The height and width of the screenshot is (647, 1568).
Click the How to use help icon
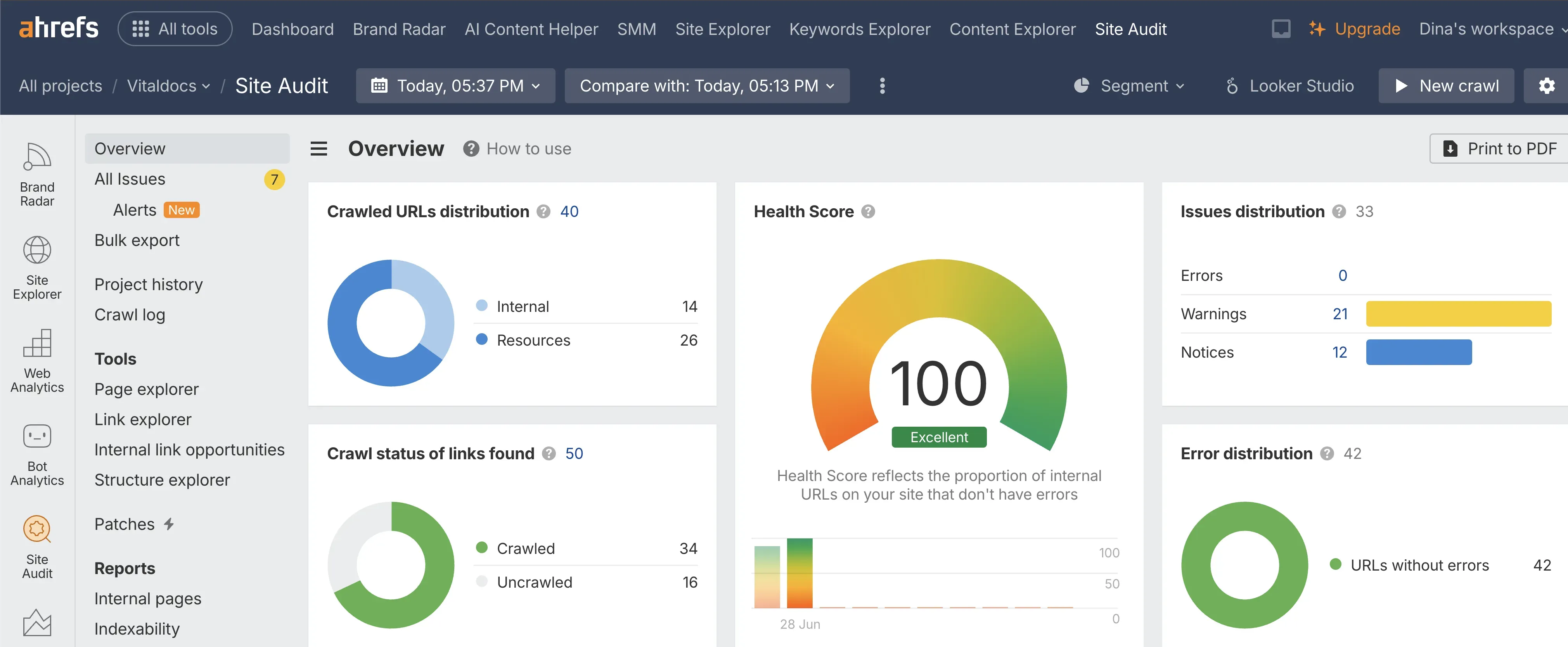point(471,149)
